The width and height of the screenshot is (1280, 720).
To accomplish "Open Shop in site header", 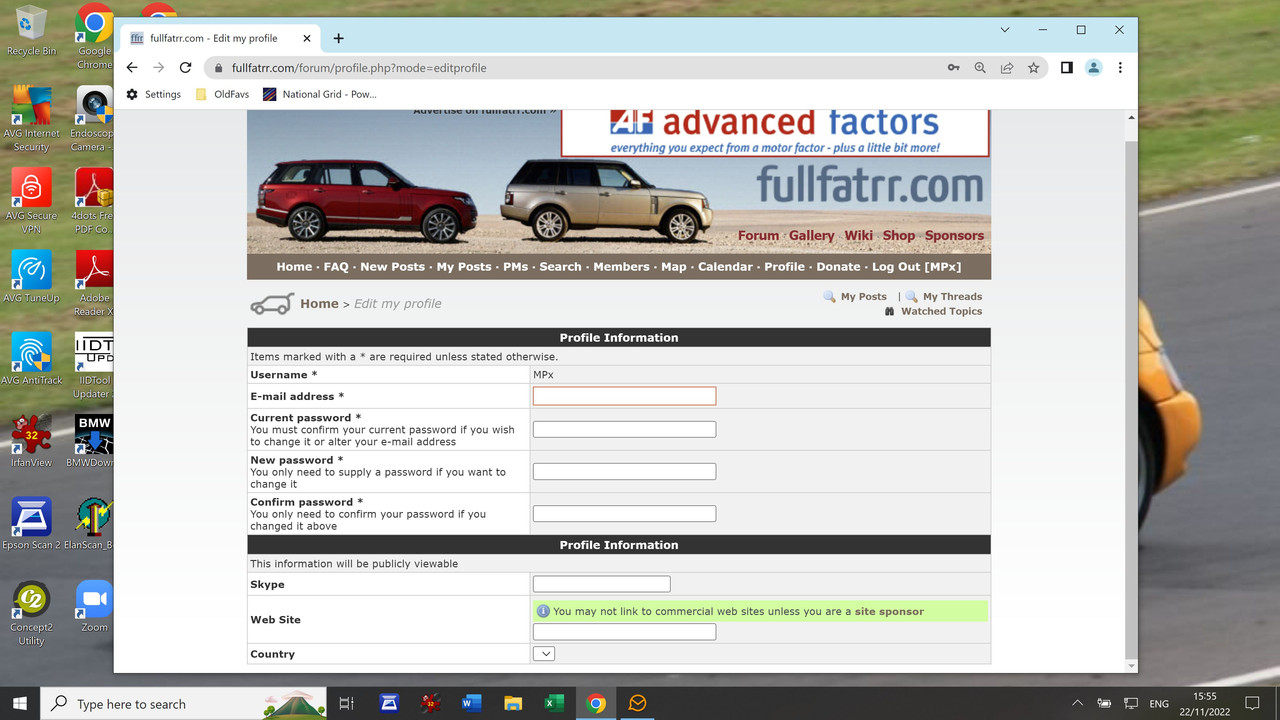I will [898, 236].
